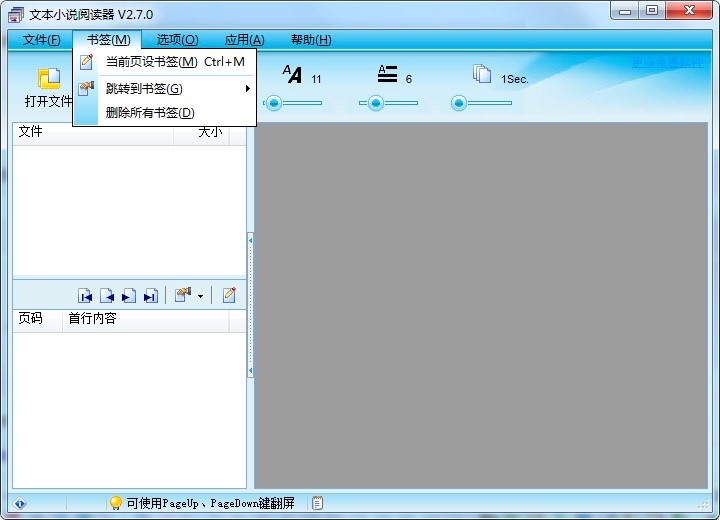Click the status tip 可使用PageUp、PageDown键翻屏

[x=211, y=503]
